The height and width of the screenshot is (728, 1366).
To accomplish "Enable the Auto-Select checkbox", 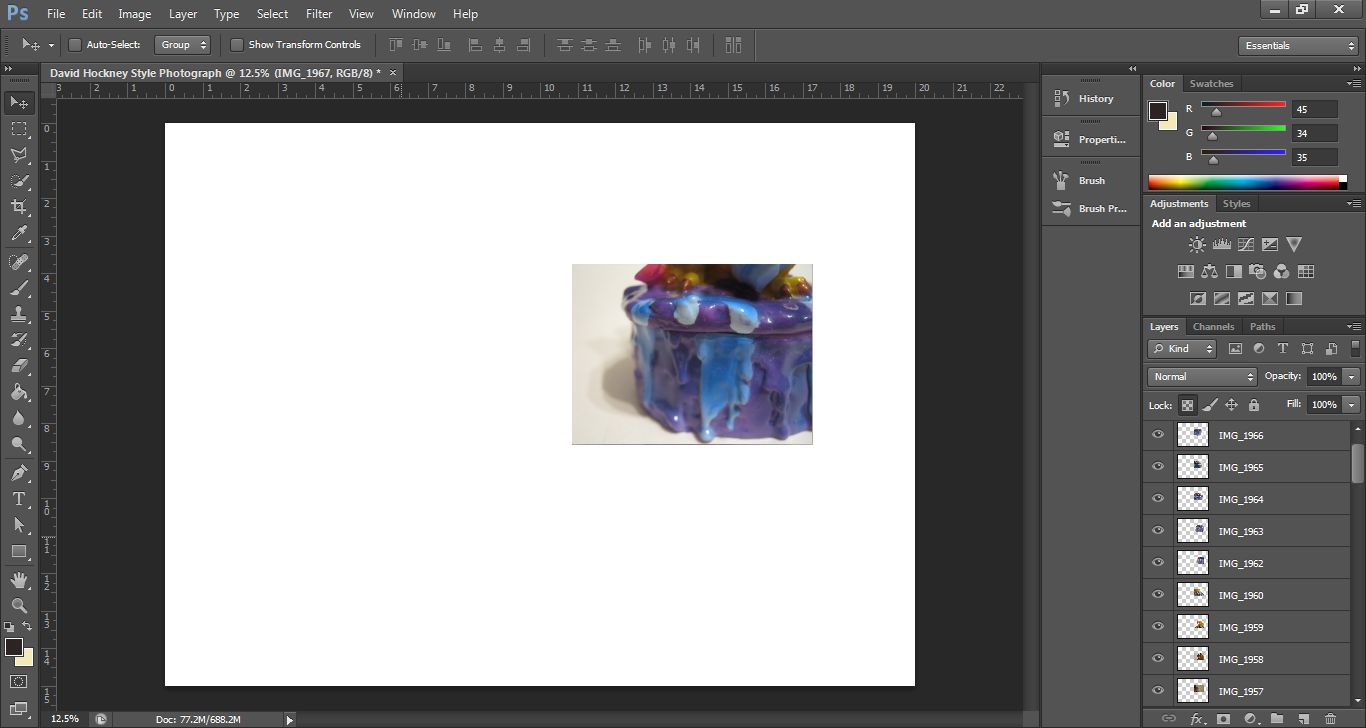I will coord(74,45).
